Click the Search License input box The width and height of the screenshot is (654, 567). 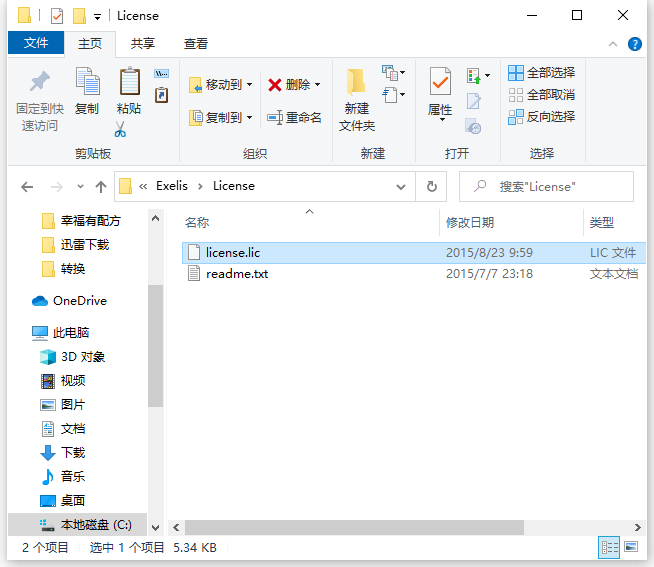(546, 186)
